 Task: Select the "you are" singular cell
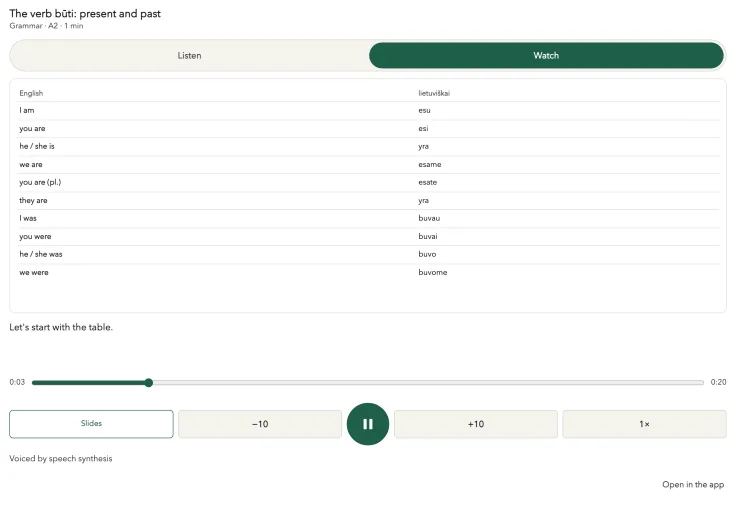[x=32, y=128]
